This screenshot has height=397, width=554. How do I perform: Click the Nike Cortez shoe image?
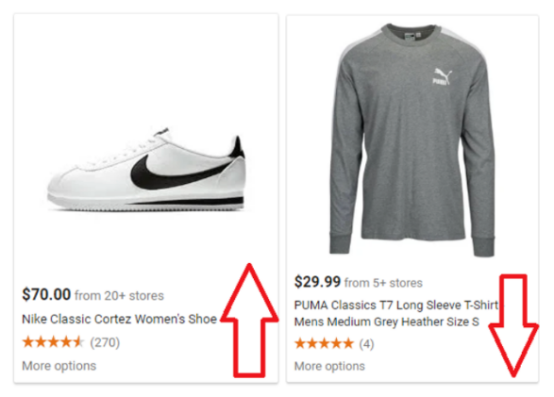point(146,170)
